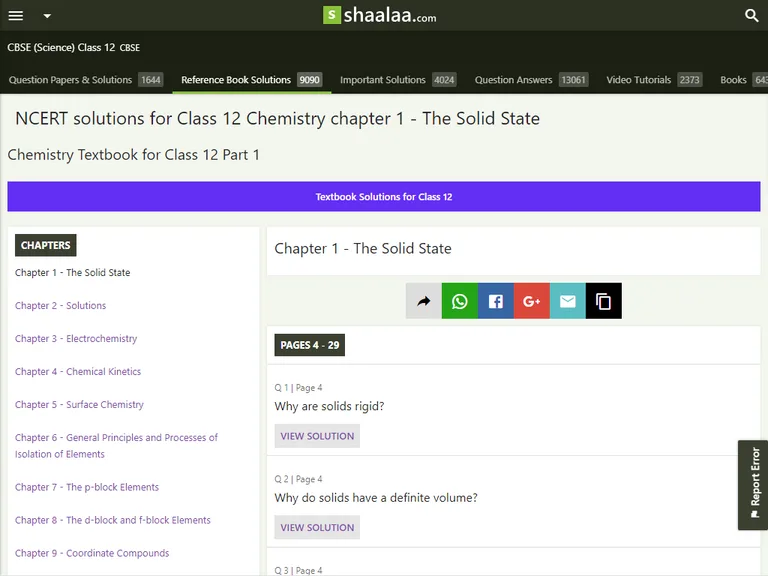Click the CBSE (Science) Class 12 link

click(x=61, y=48)
